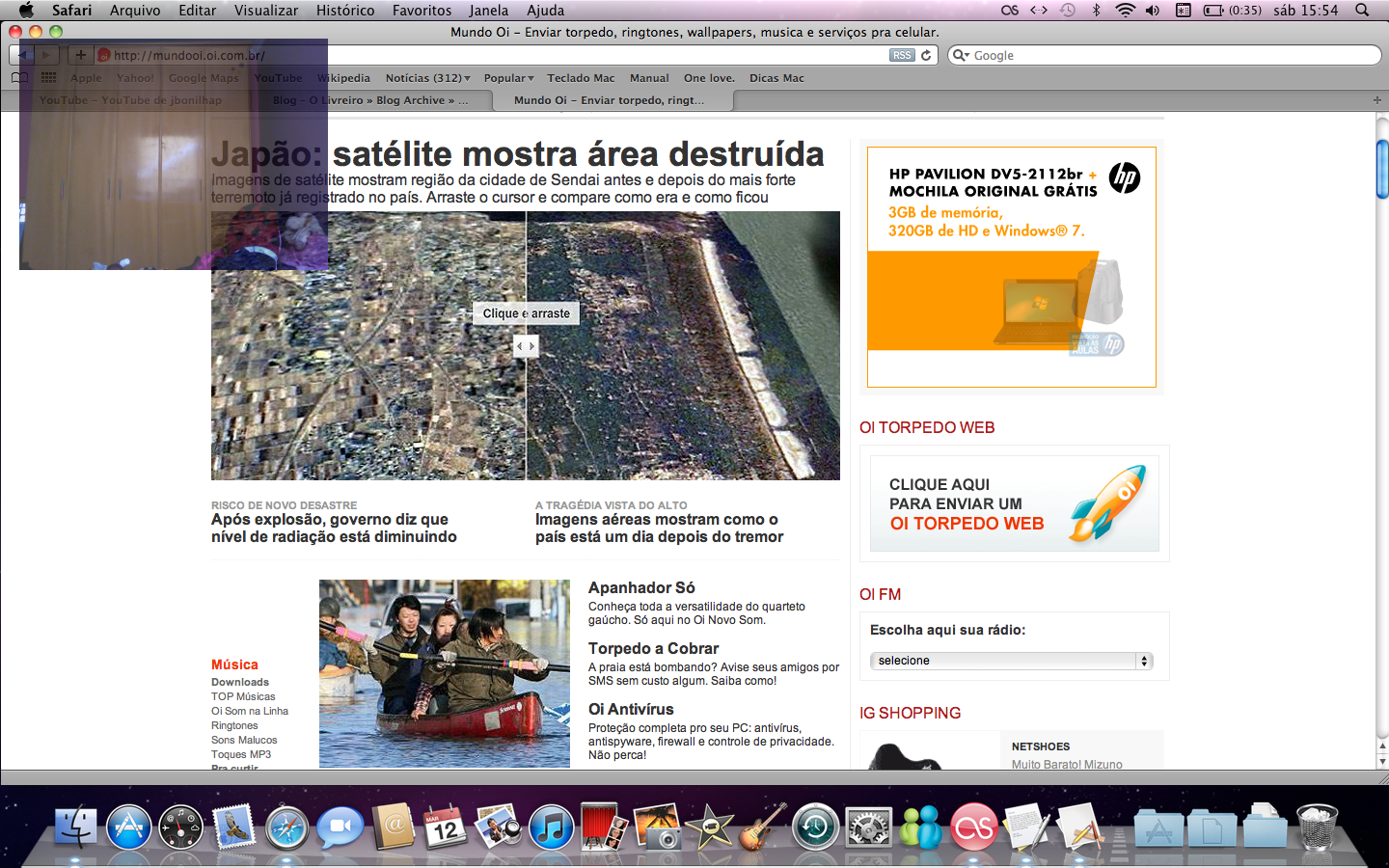
Task: Open the 'selecione' radio dropdown
Action: (1011, 661)
